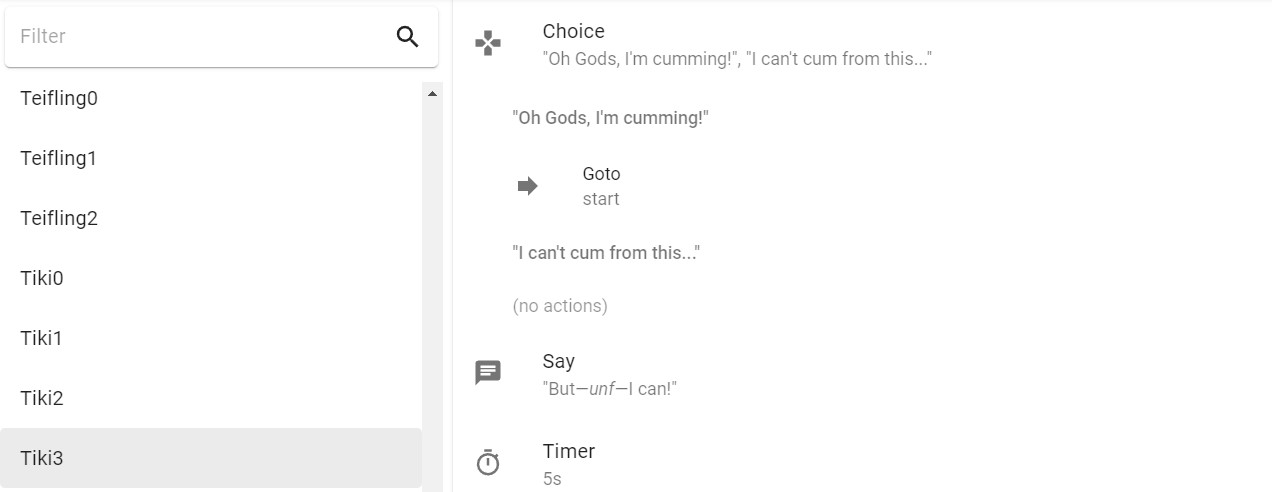1272x492 pixels.
Task: Click the search magnifier icon
Action: (x=407, y=37)
